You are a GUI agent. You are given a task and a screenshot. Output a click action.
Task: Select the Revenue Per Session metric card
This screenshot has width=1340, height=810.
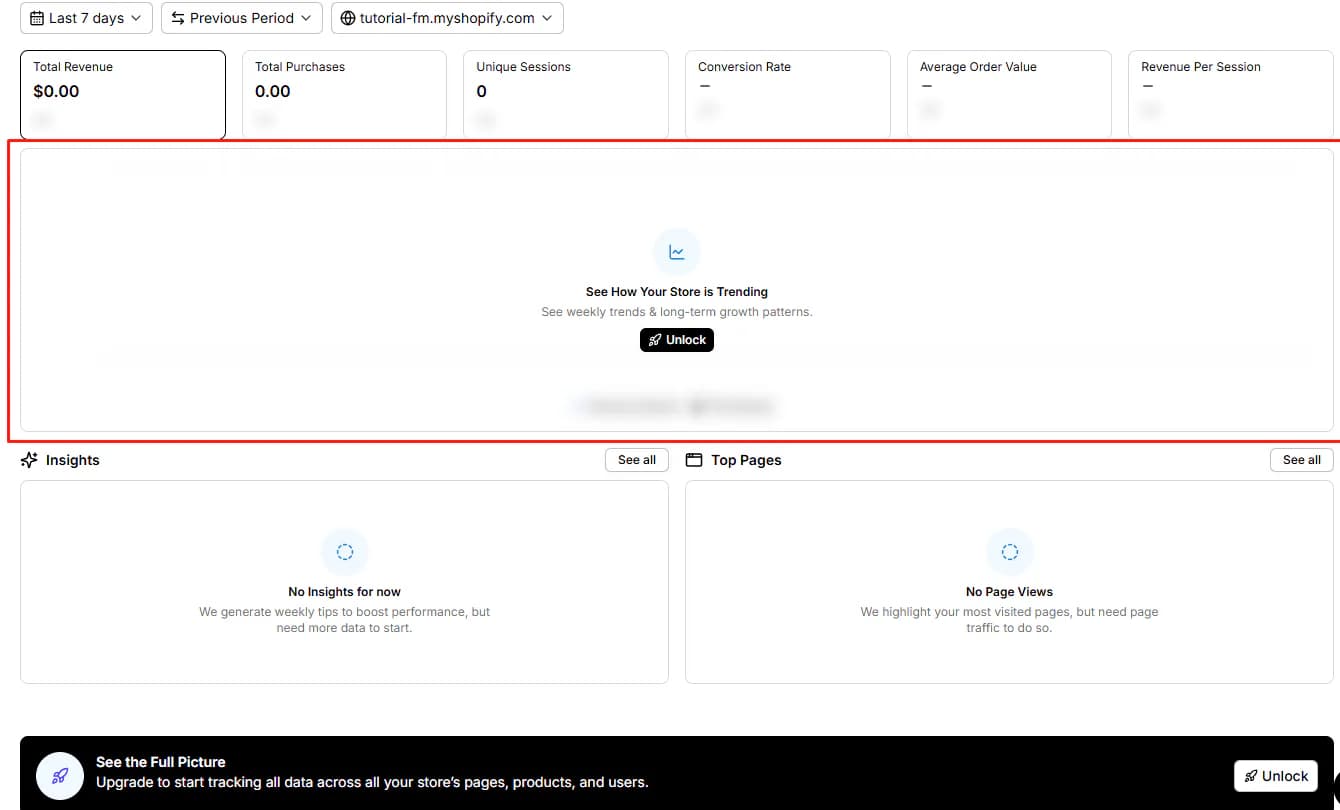1231,95
